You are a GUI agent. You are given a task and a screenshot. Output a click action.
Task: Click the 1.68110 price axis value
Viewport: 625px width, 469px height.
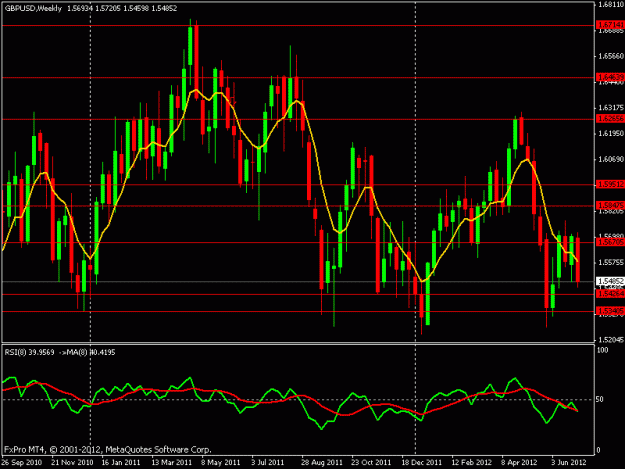(x=611, y=4)
